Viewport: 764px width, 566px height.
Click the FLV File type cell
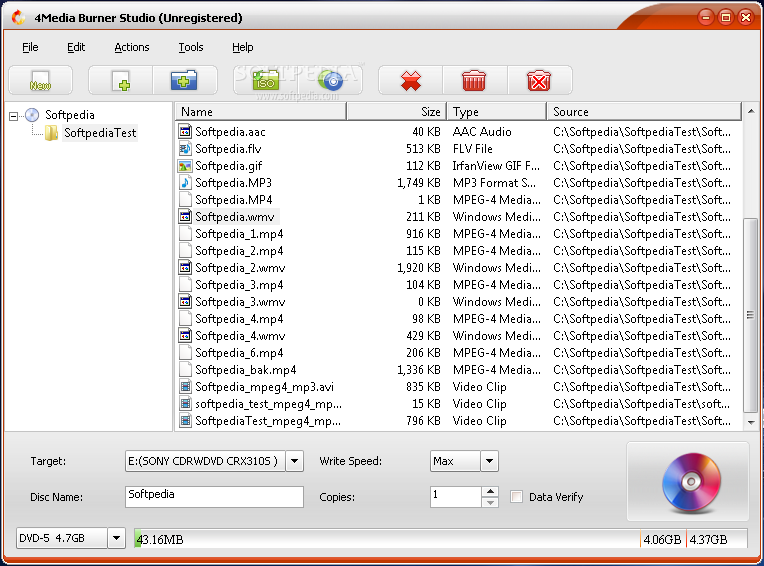pos(473,149)
